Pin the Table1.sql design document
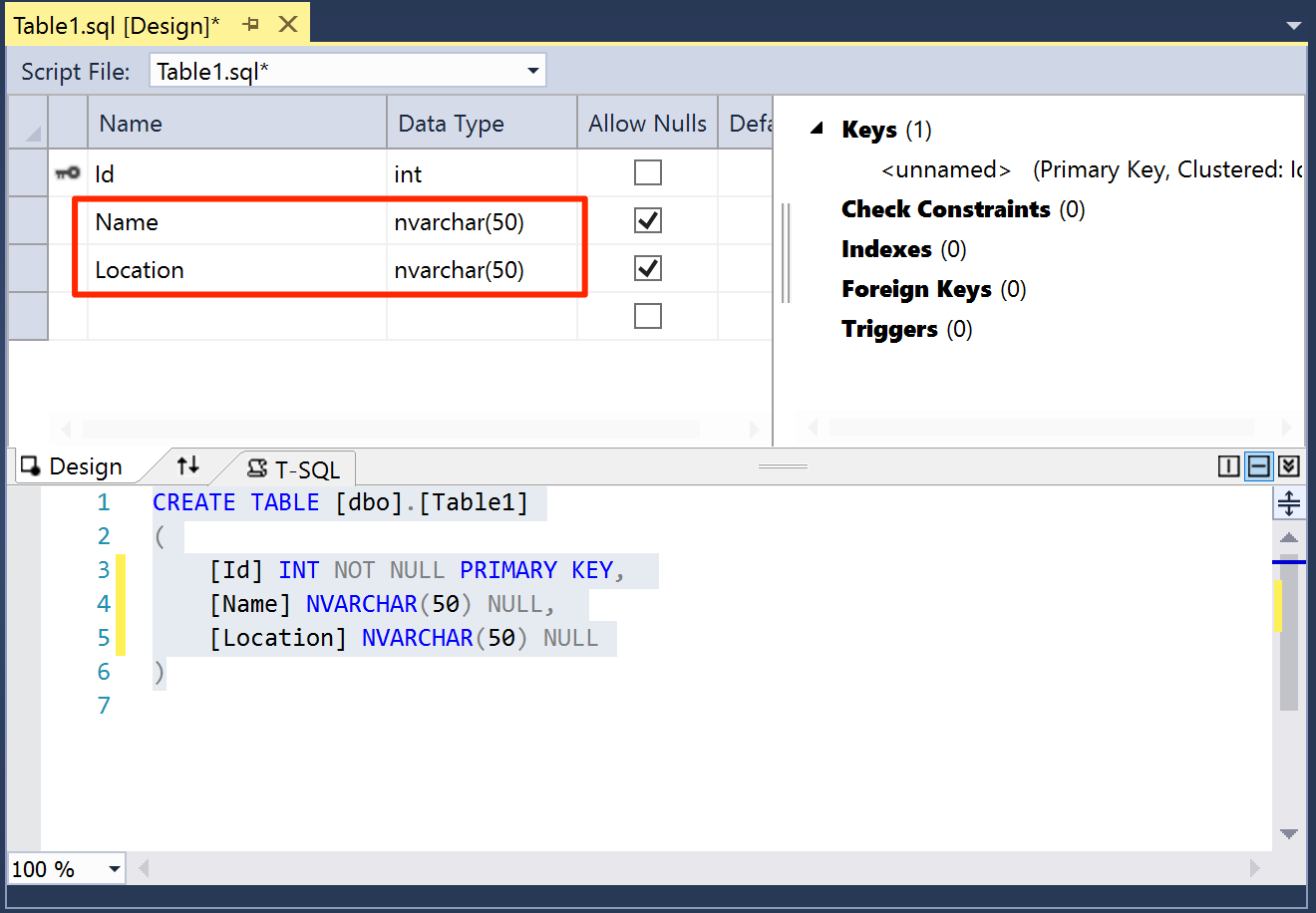 [249, 23]
